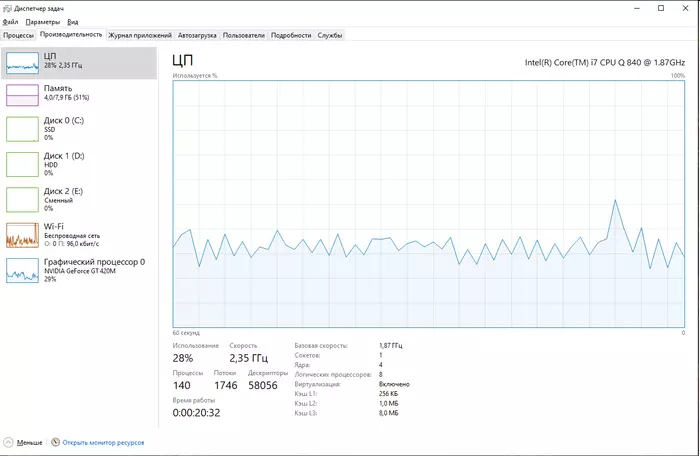Open Графический процессор 0 graph icon
Image resolution: width=700 pixels, height=456 pixels.
(x=22, y=270)
